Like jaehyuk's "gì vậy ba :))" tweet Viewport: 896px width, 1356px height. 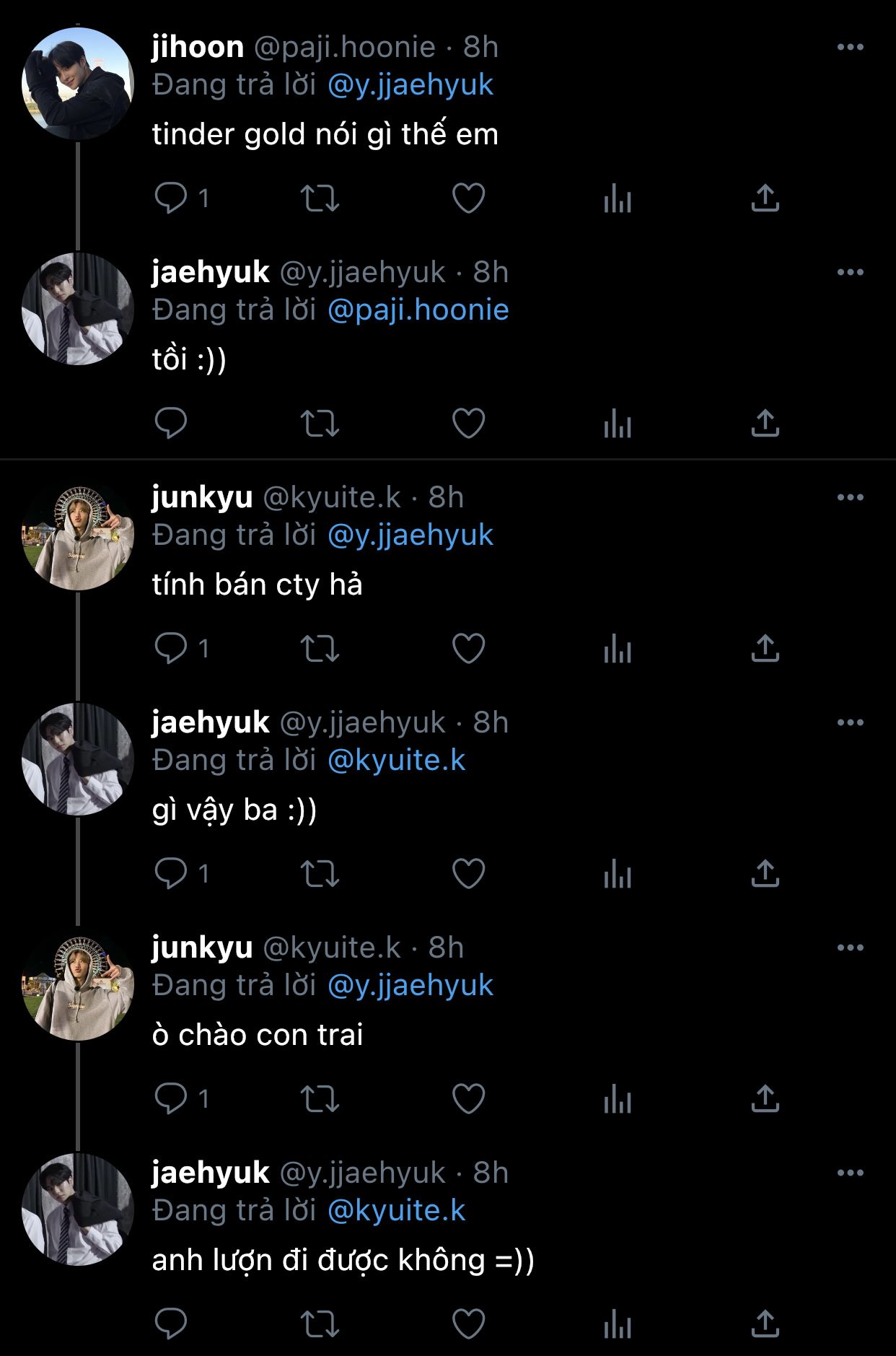click(468, 873)
